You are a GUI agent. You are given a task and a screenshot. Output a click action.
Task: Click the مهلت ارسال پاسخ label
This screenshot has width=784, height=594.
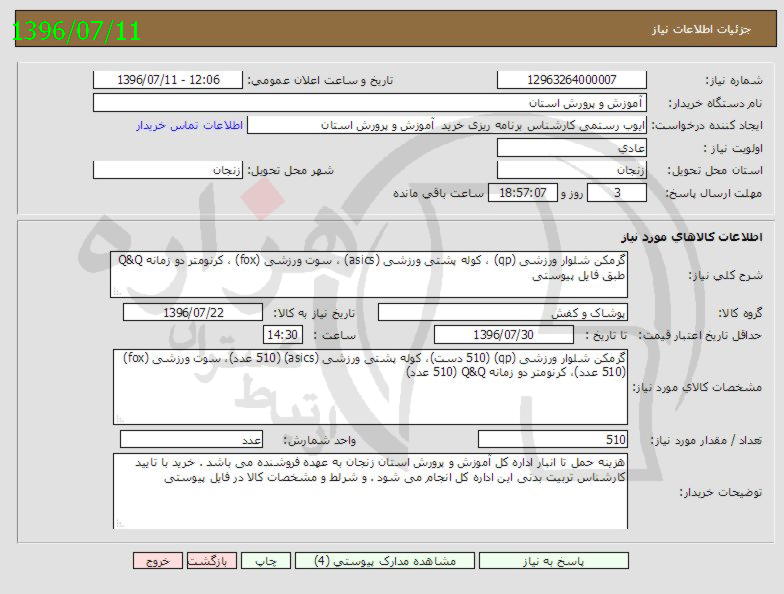pos(714,194)
